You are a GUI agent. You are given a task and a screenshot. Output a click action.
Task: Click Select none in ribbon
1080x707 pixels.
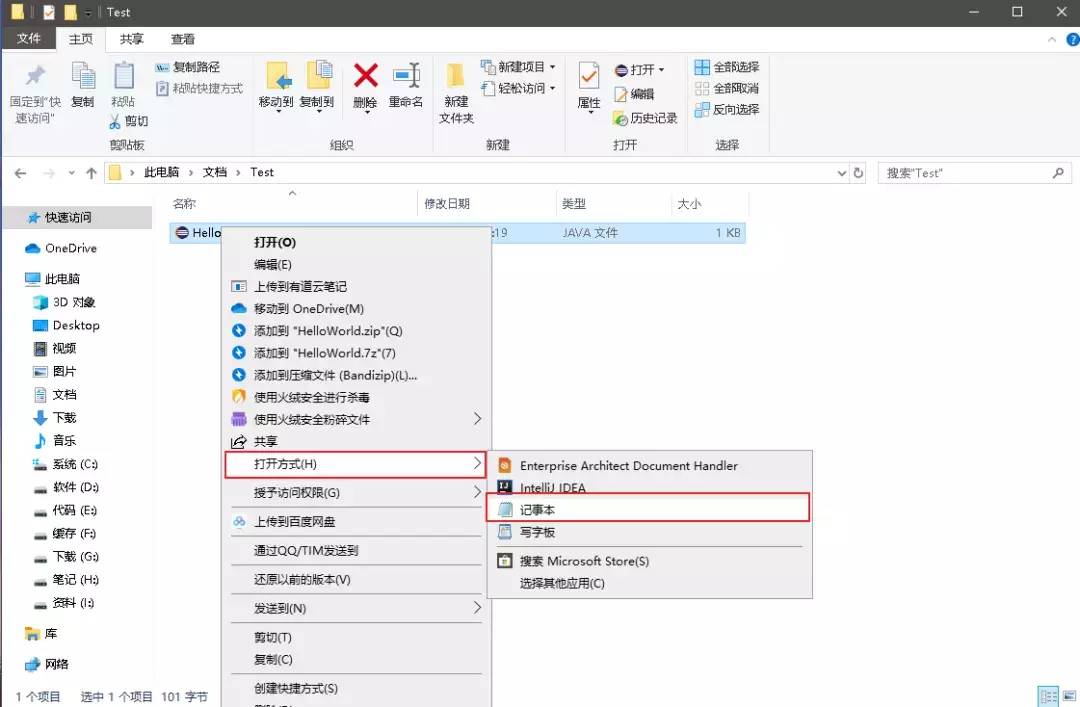pyautogui.click(x=727, y=88)
